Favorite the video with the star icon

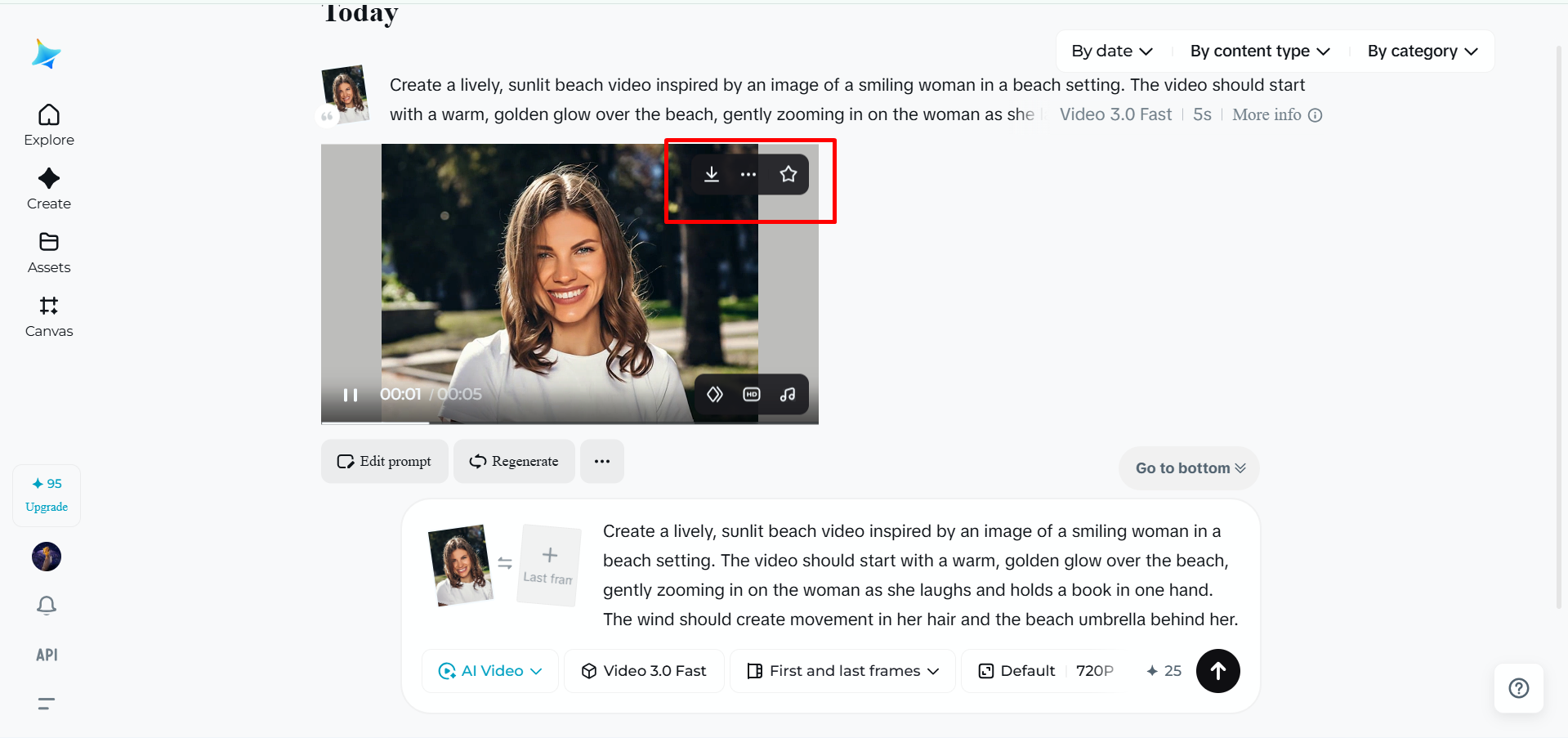(788, 174)
